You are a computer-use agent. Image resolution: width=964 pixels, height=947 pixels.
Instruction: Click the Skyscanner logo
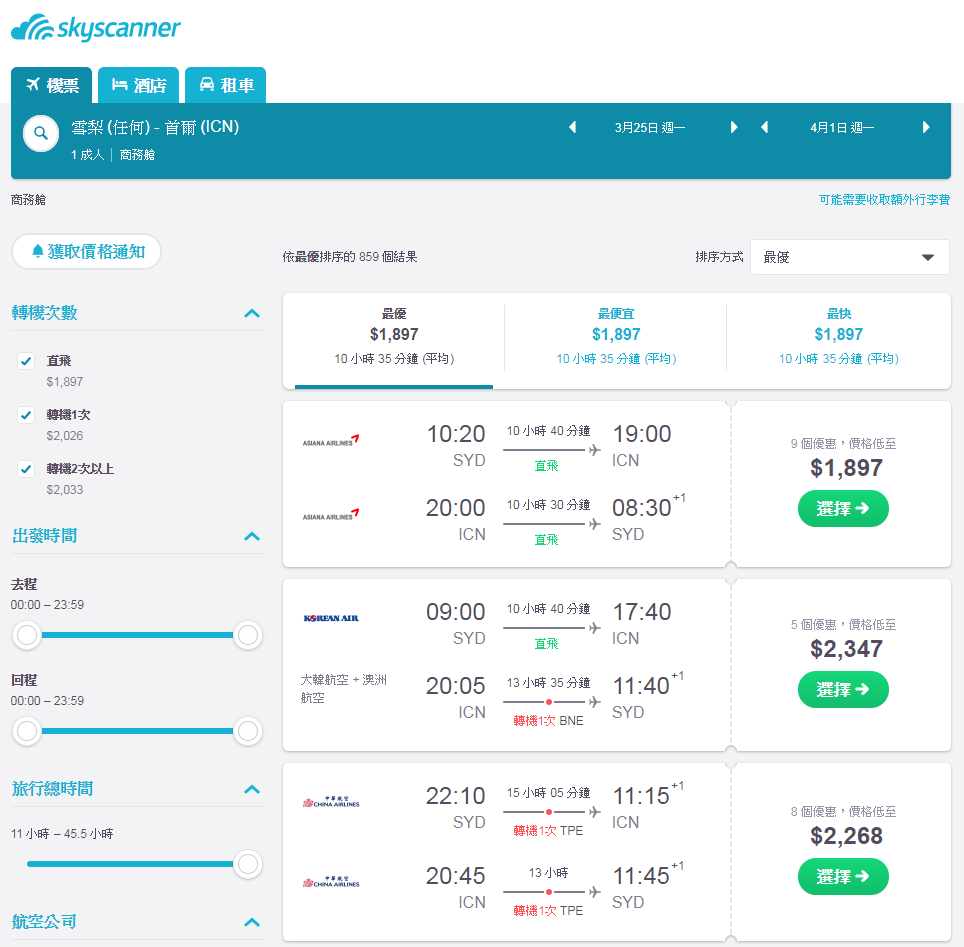(96, 28)
